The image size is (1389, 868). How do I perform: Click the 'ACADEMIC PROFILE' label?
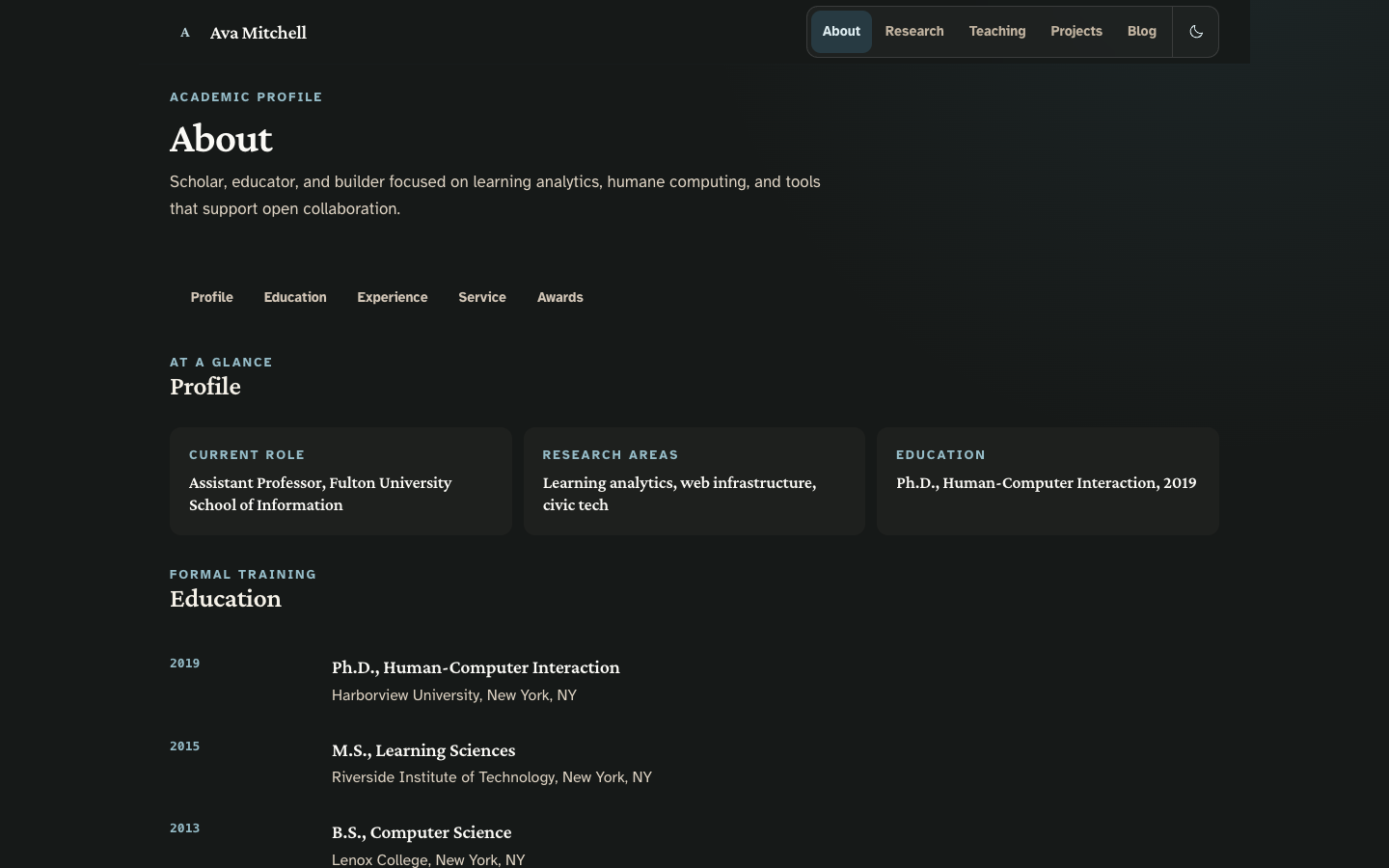pyautogui.click(x=246, y=97)
